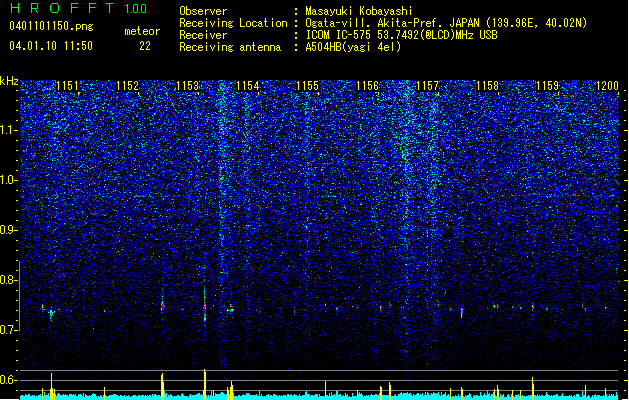Screen dimensions: 629x400
Task: Click the 1155 time axis marker
Action: 307,86
